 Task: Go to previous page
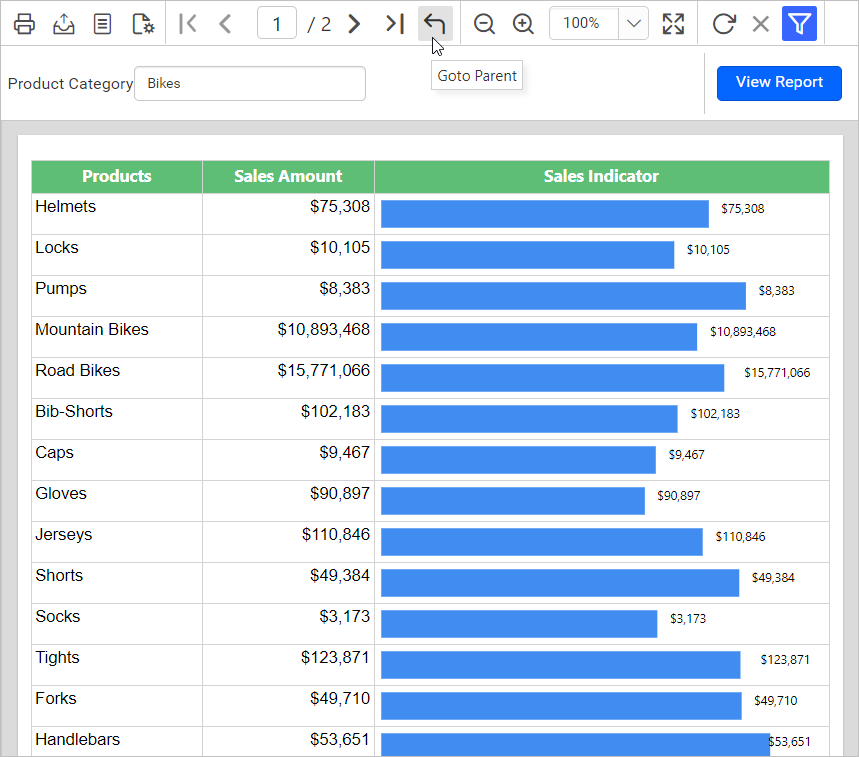coord(225,24)
